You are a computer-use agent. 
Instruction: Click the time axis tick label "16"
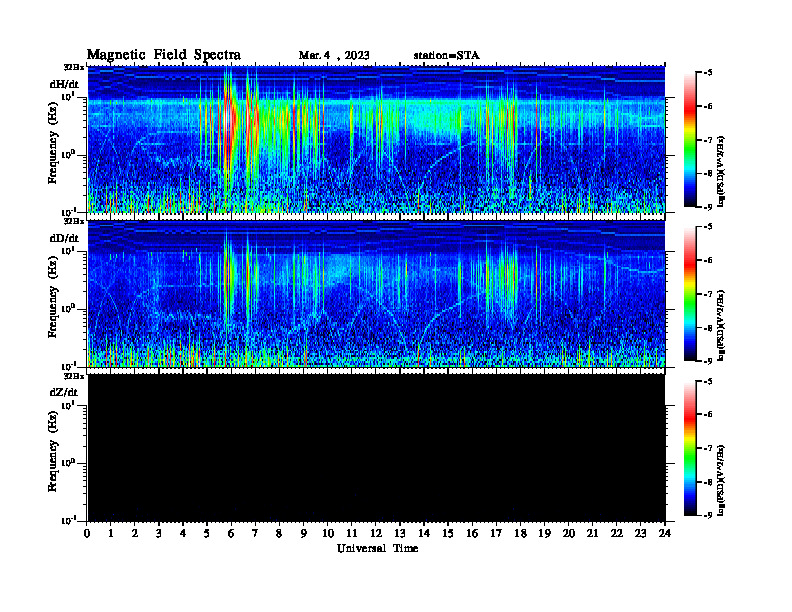(x=472, y=533)
